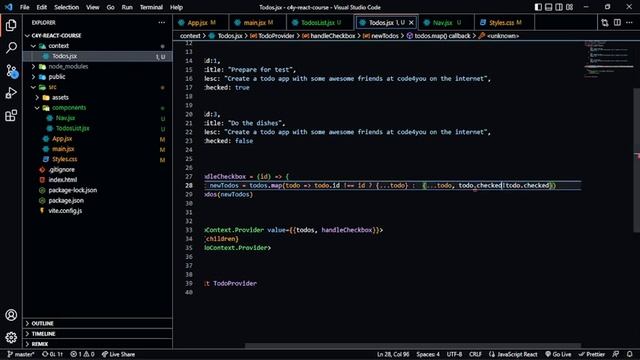The height and width of the screenshot is (360, 640).
Task: Change indentation Spaces: 4
Action: click(x=428, y=354)
